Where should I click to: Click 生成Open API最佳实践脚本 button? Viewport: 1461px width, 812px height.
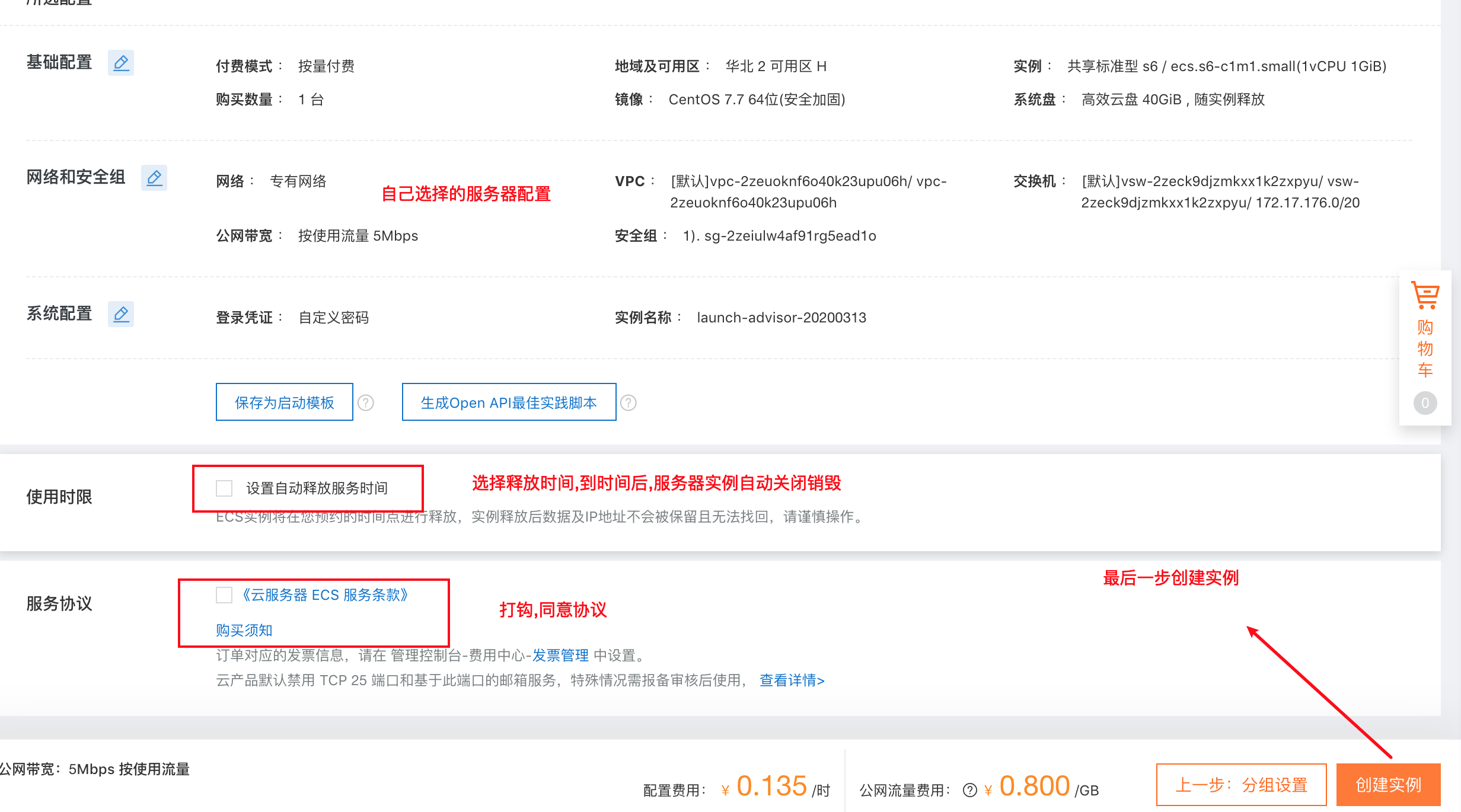pos(509,402)
